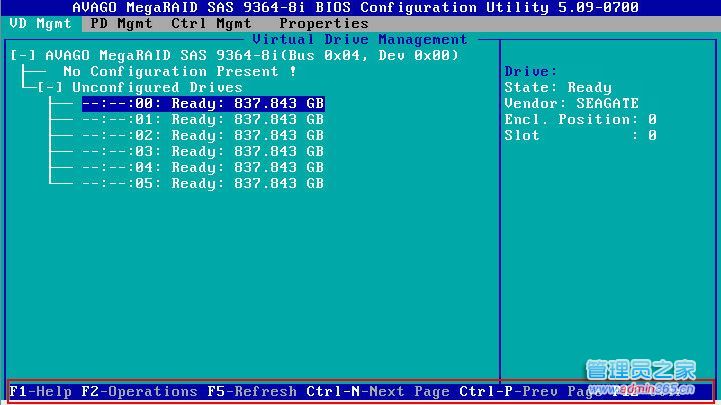Select the No Configuration Present entry
The image size is (721, 405).
click(x=180, y=71)
